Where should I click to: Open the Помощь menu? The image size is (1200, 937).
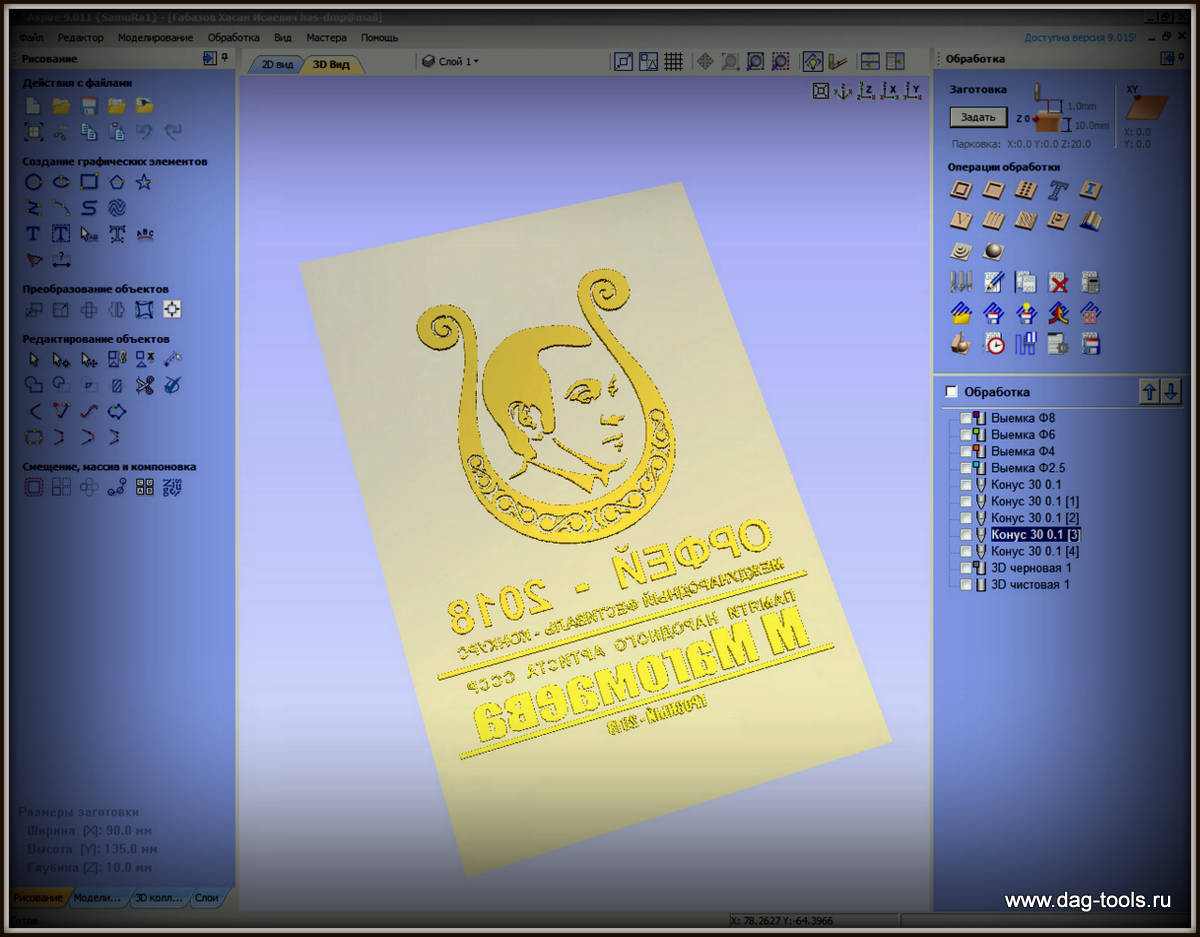(379, 38)
